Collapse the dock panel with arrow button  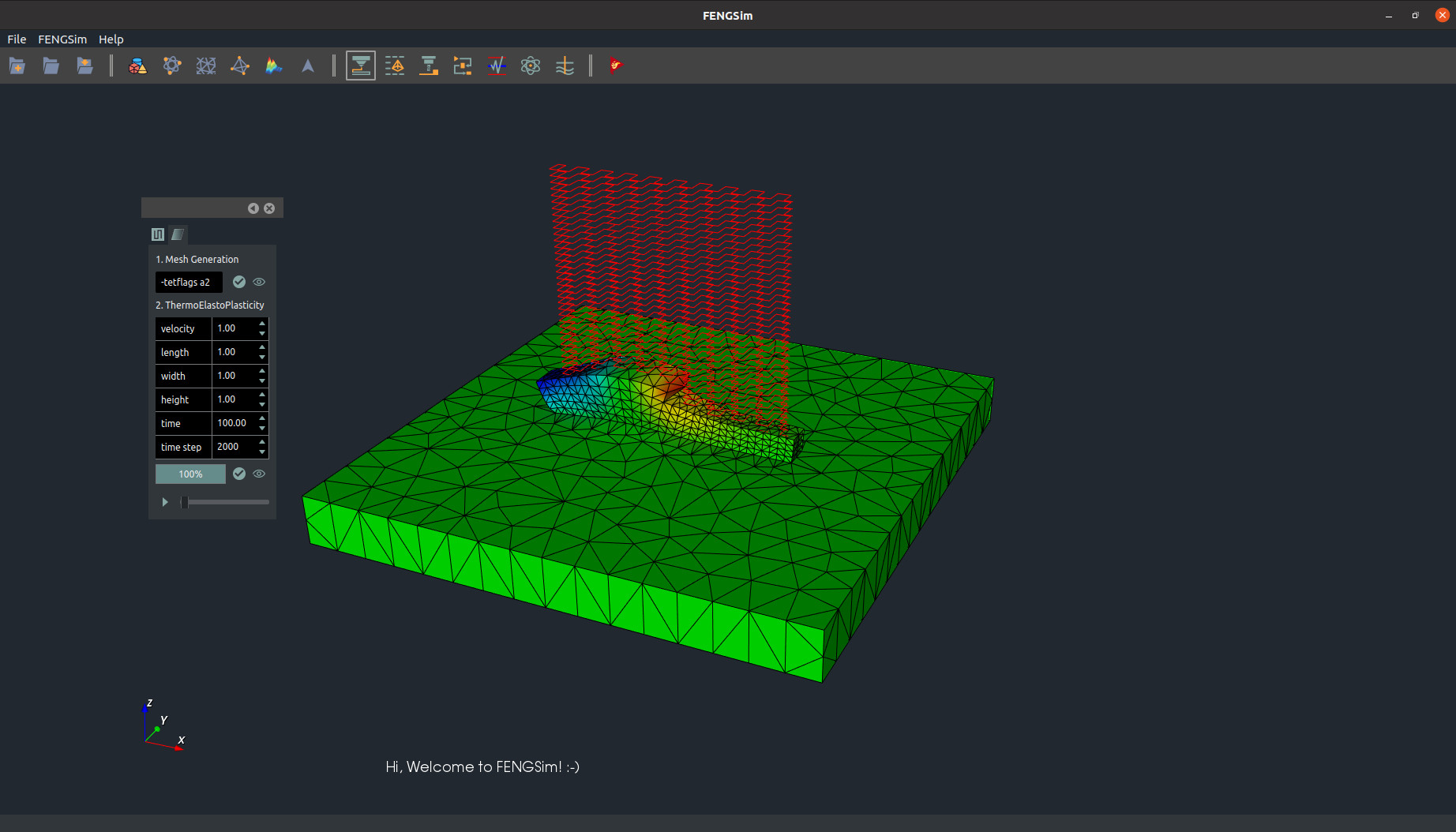coord(253,208)
